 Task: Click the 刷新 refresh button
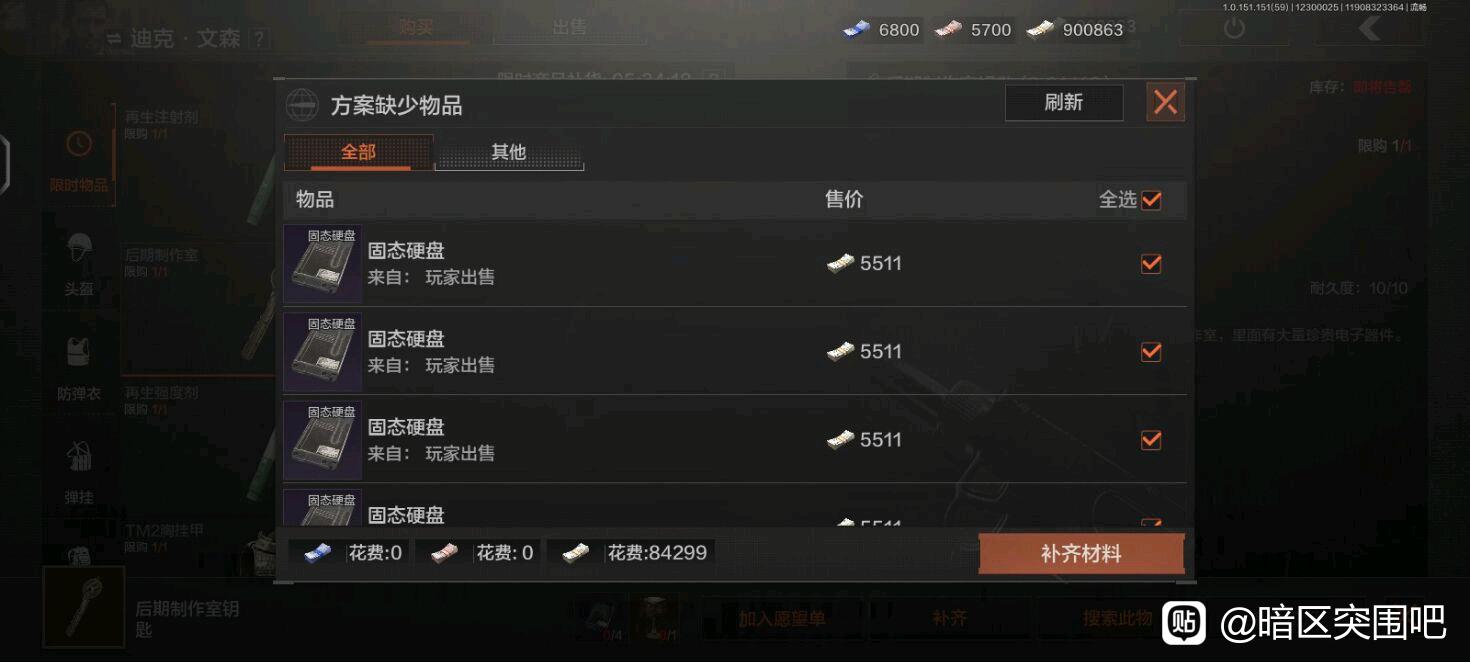click(x=1064, y=102)
